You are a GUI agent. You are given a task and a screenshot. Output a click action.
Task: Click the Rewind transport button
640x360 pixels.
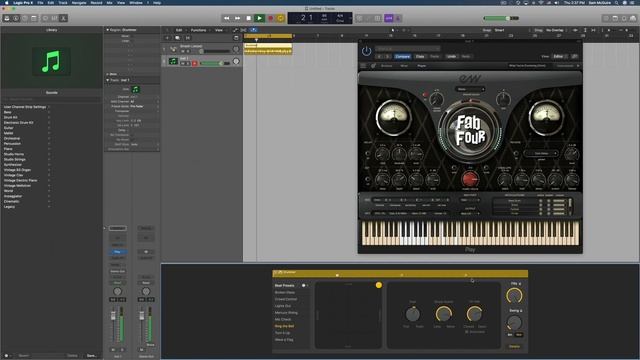pos(227,18)
